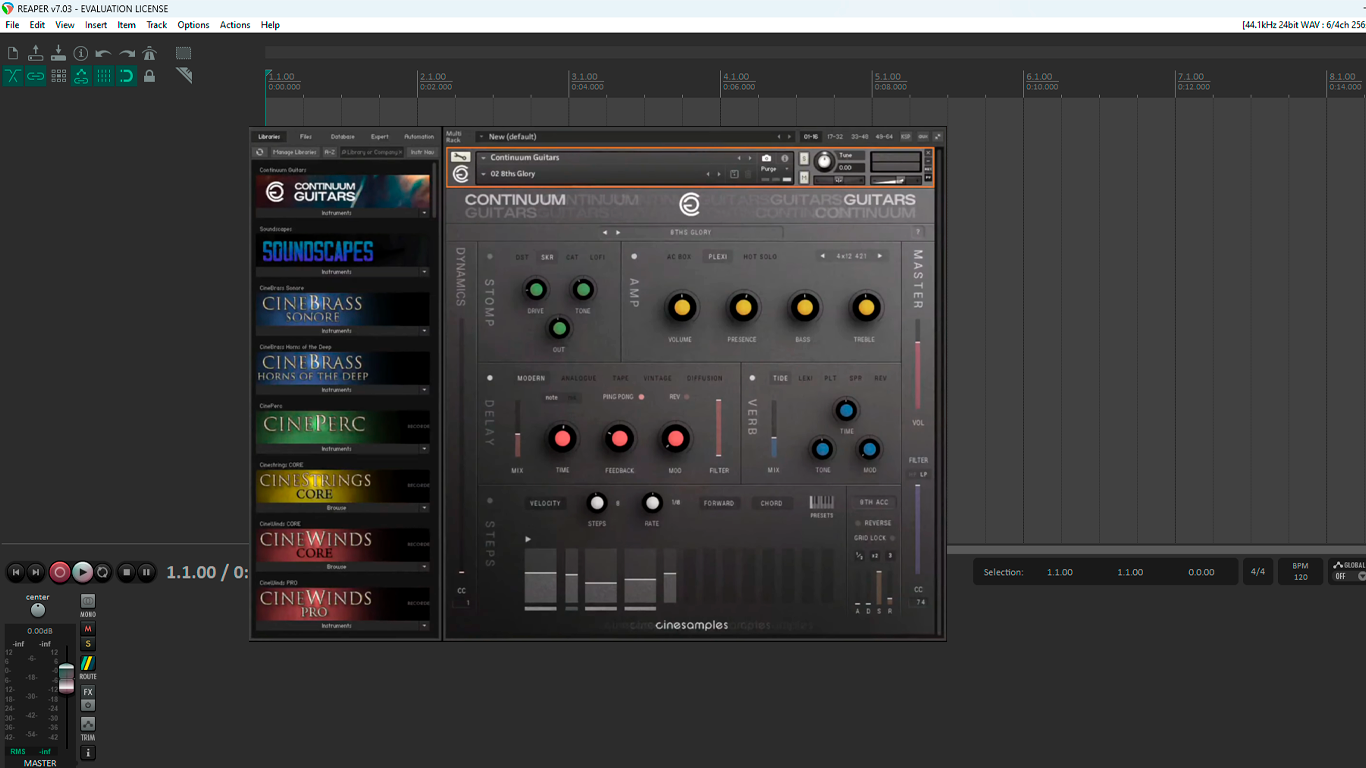Viewport: 1366px width, 768px height.
Task: Toggle the metronome icon in toolbar
Action: click(149, 53)
